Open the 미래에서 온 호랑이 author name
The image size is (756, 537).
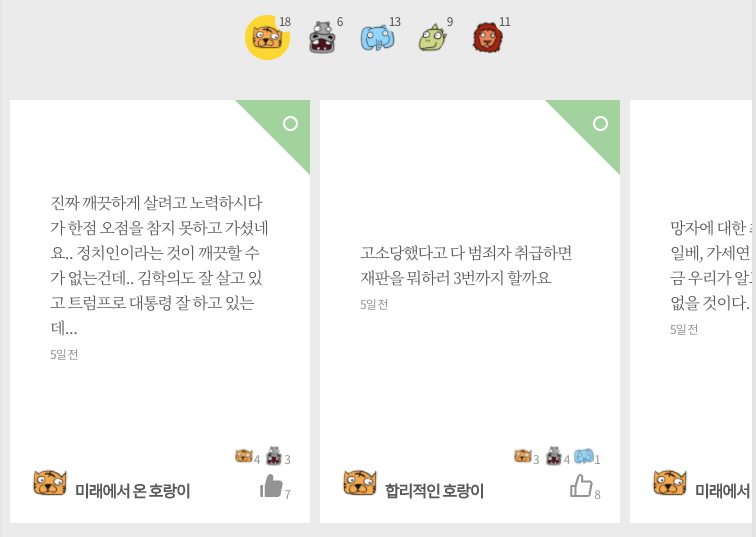pyautogui.click(x=133, y=491)
